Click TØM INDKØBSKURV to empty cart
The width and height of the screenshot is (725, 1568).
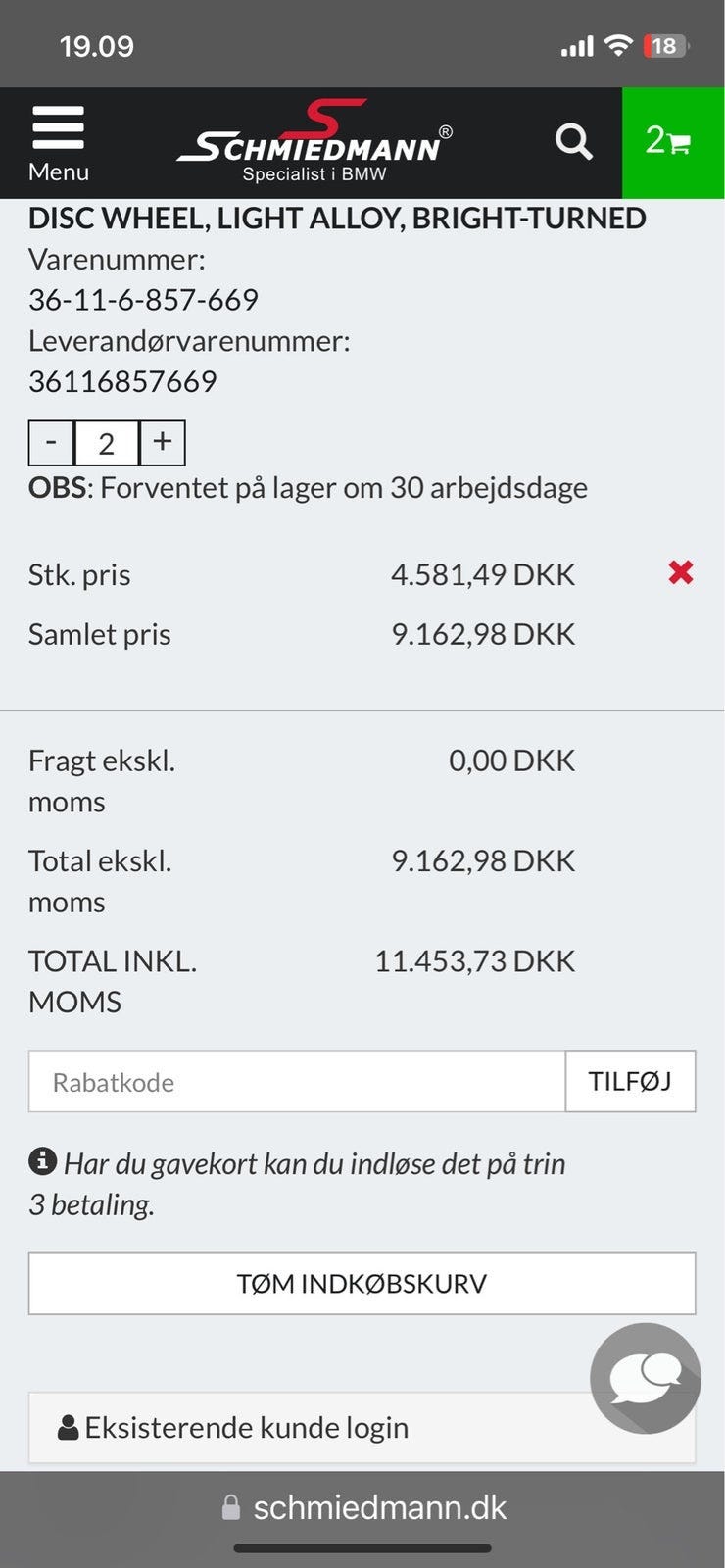[x=362, y=1284]
